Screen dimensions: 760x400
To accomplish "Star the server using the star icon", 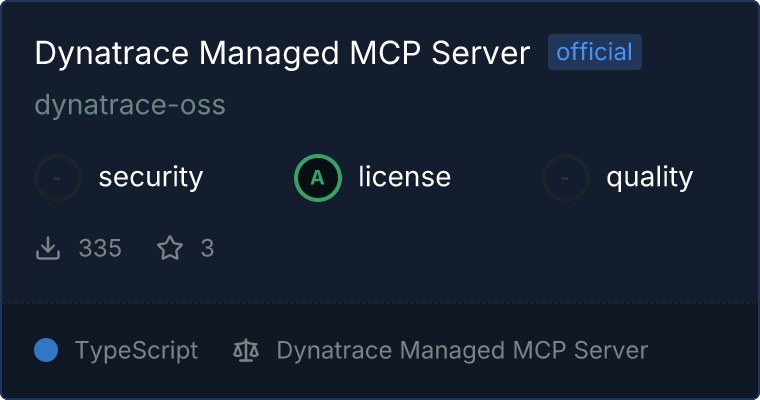I will tap(170, 248).
